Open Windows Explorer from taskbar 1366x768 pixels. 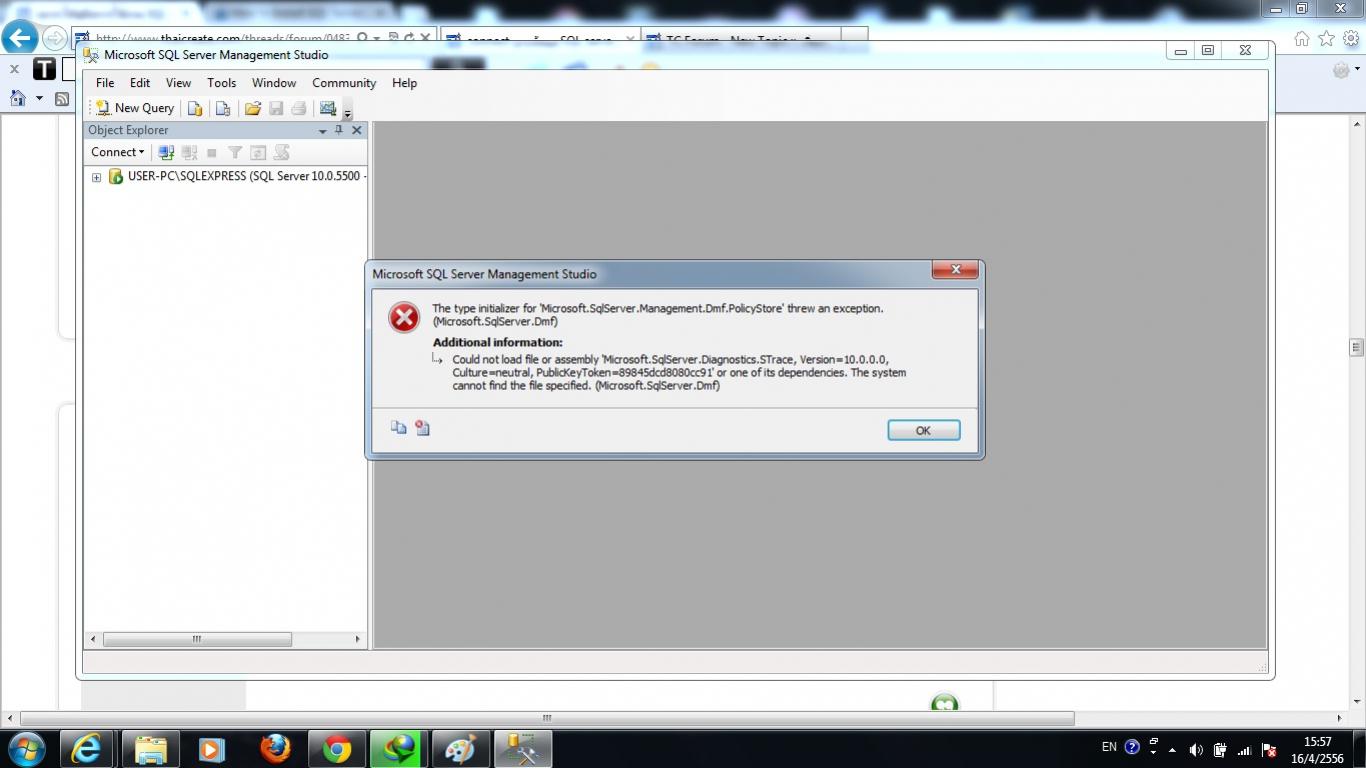click(x=150, y=748)
